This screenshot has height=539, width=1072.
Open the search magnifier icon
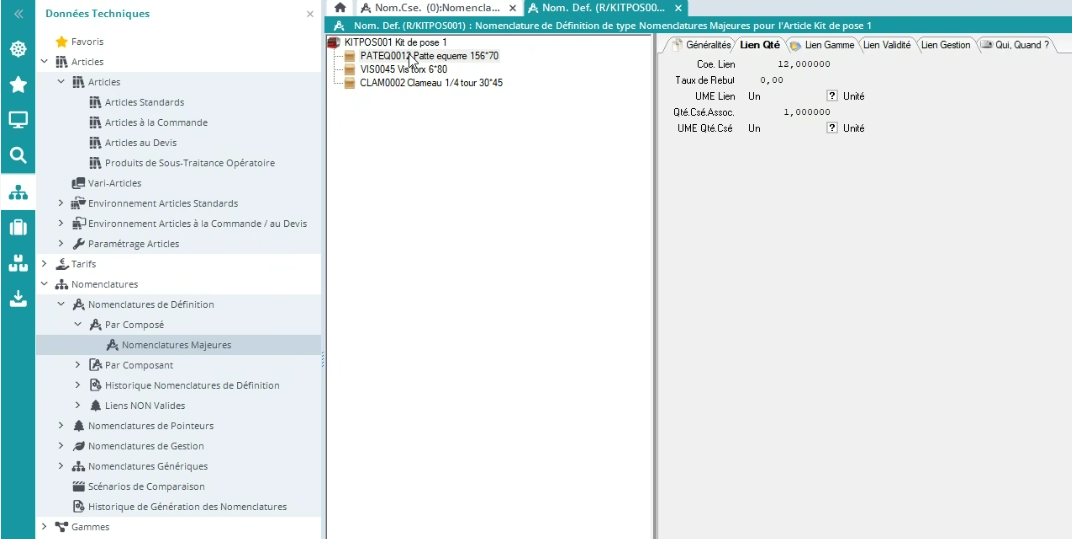click(x=17, y=155)
